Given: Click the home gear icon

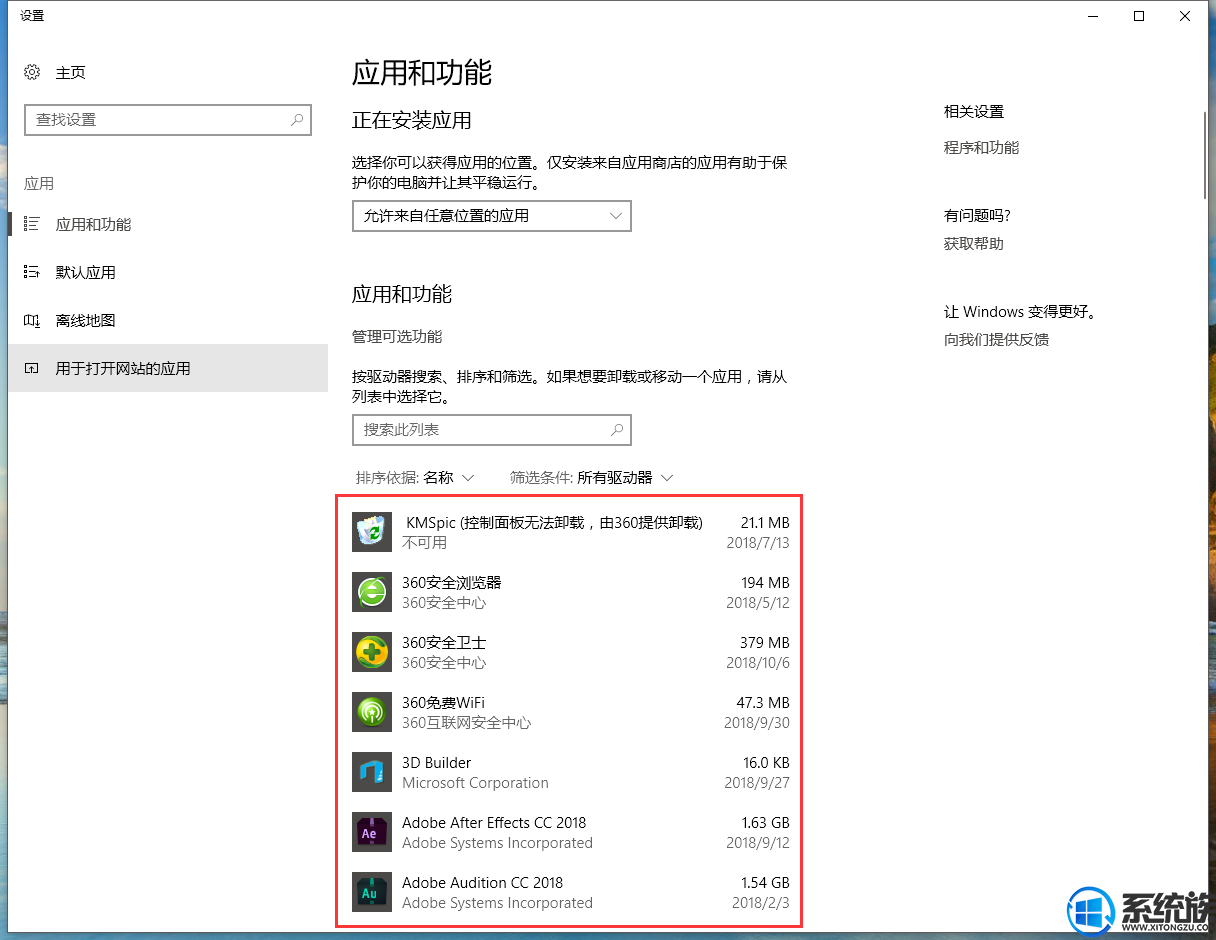Looking at the screenshot, I should tap(32, 72).
